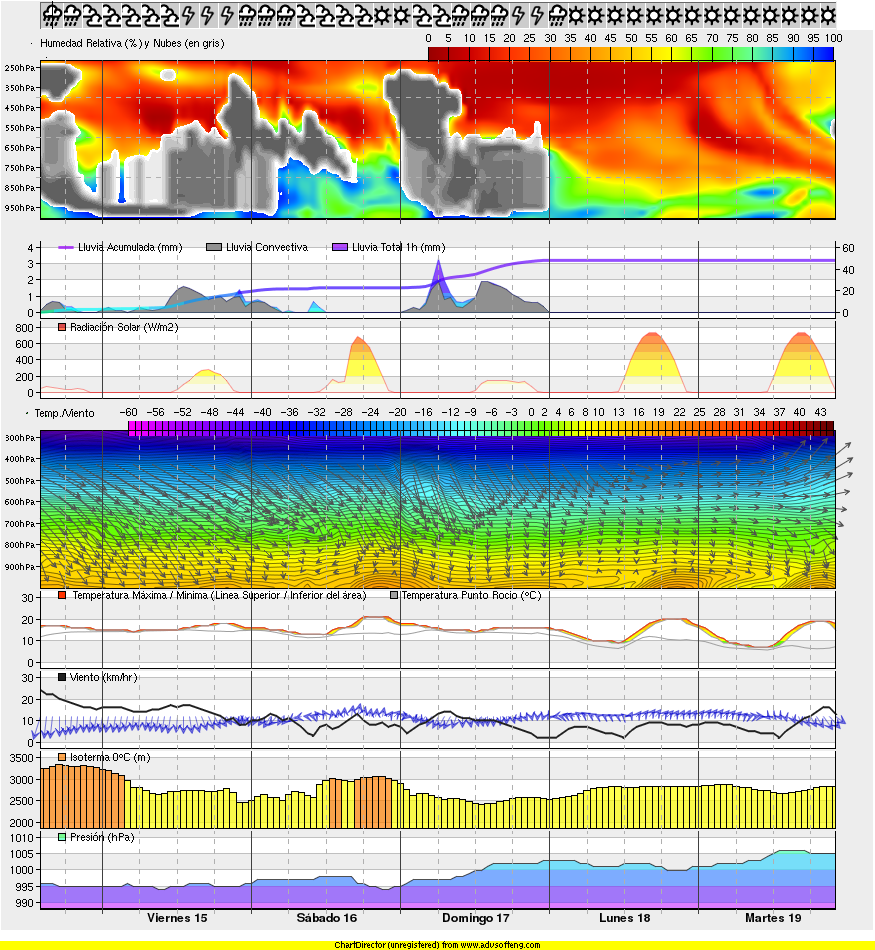
Task: Click the dark blue 100% humidity scale cell
Action: point(823,54)
